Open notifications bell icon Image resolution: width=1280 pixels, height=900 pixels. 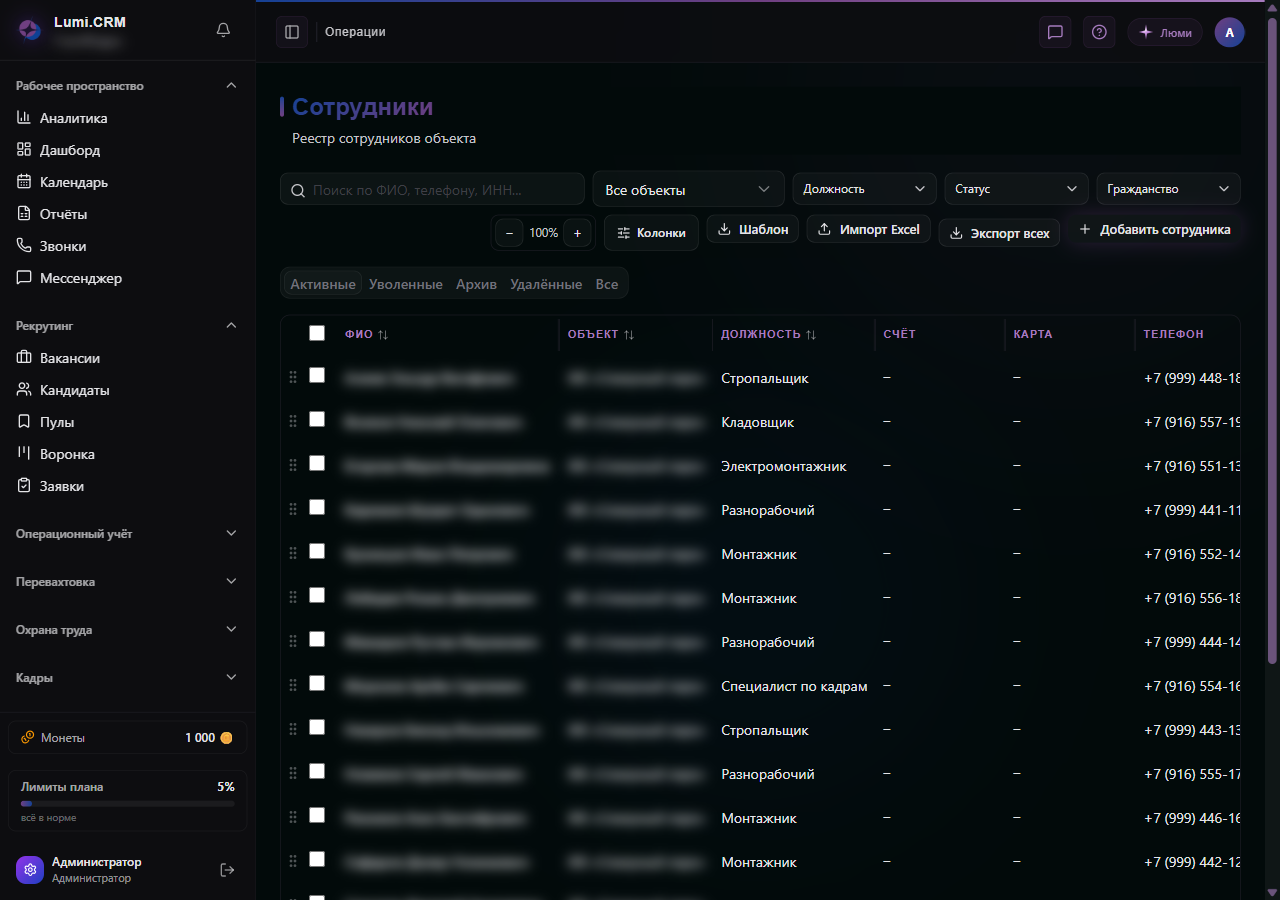(x=223, y=30)
